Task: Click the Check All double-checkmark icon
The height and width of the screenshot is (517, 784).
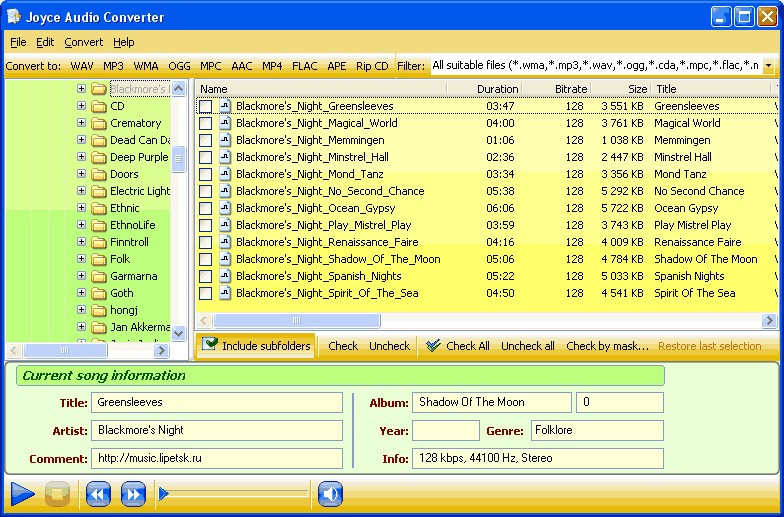Action: click(x=433, y=346)
